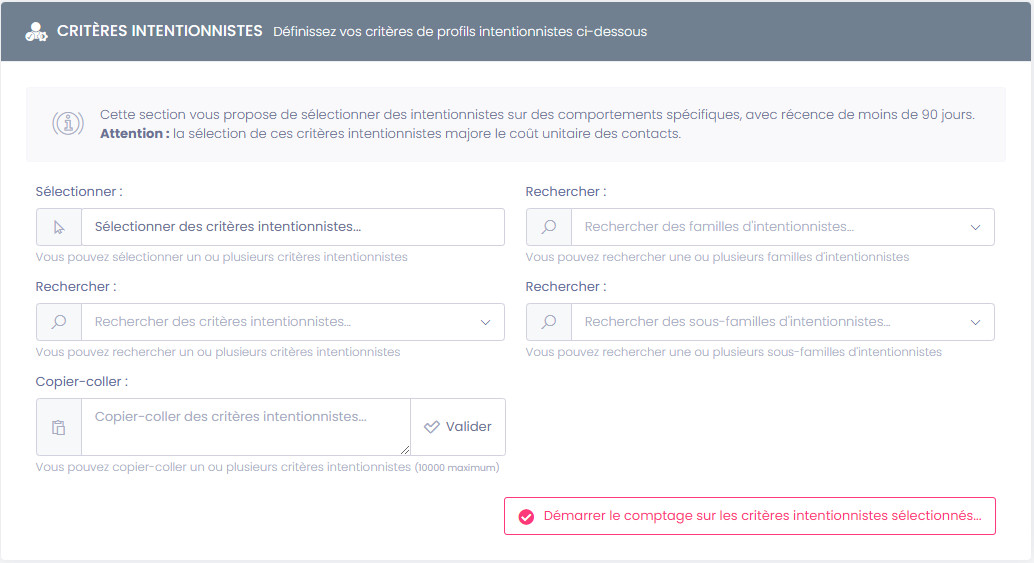The width and height of the screenshot is (1034, 563).
Task: Click the intentionnistes profile icon in header
Action: point(36,31)
